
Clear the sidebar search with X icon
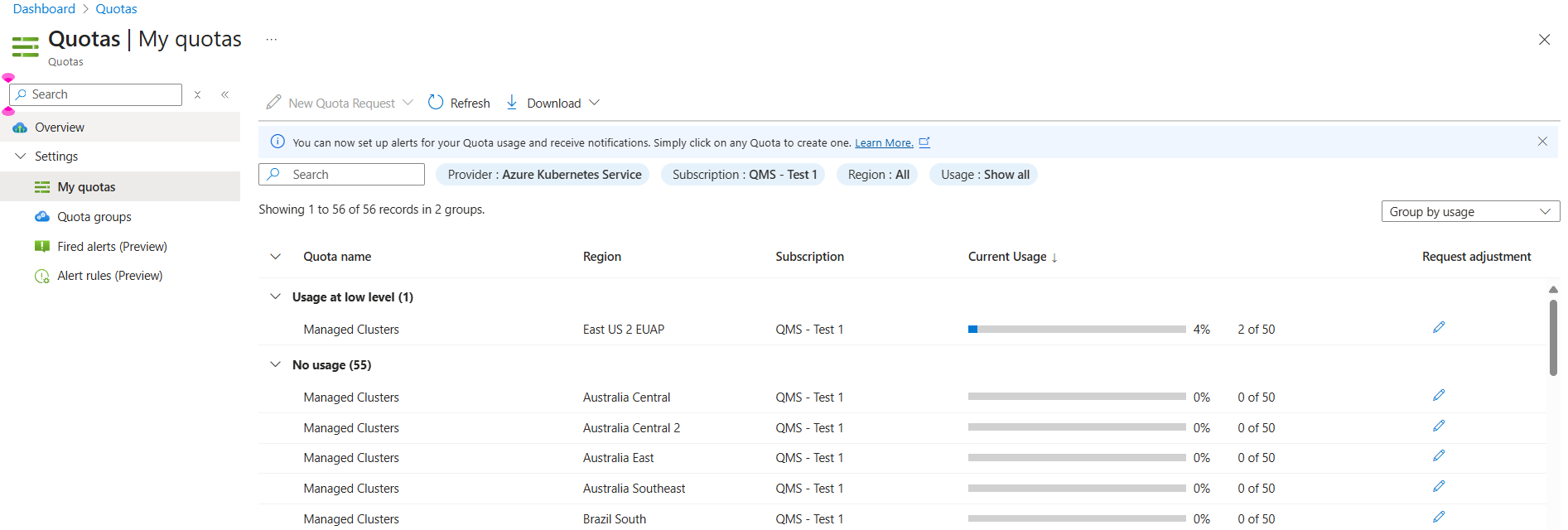[x=198, y=94]
